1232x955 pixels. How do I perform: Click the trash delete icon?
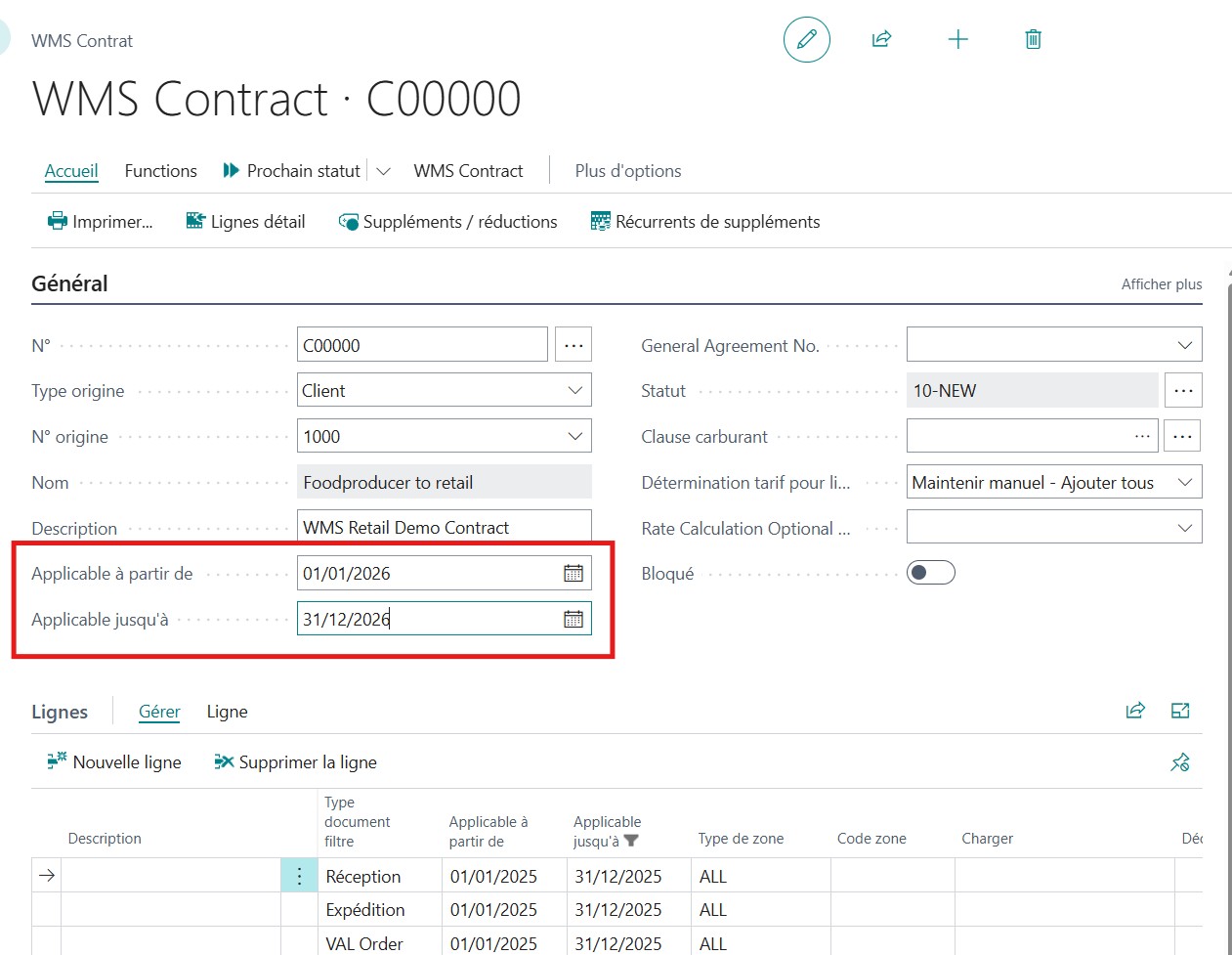1033,39
